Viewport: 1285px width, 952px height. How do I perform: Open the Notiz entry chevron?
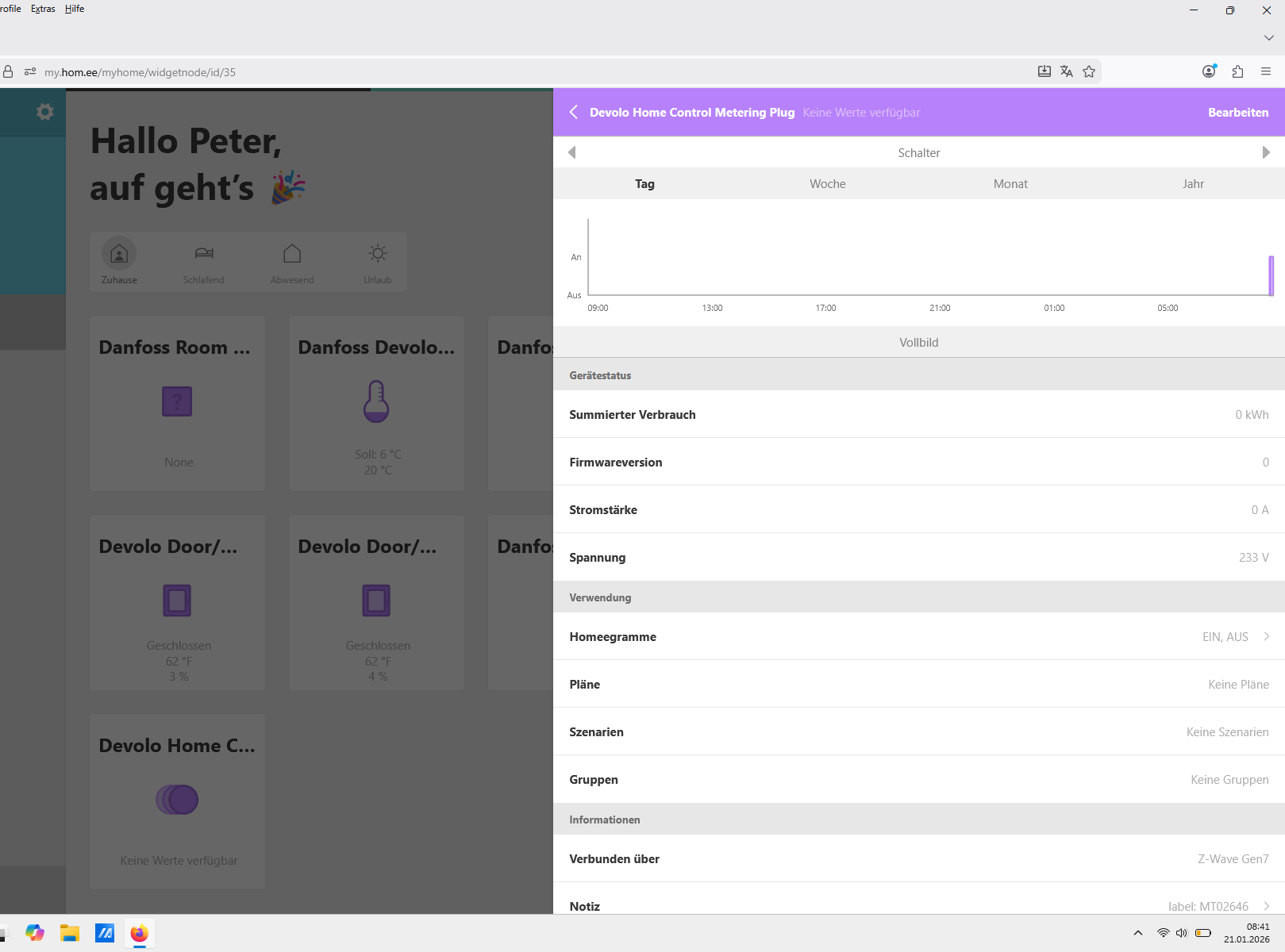(x=1266, y=905)
